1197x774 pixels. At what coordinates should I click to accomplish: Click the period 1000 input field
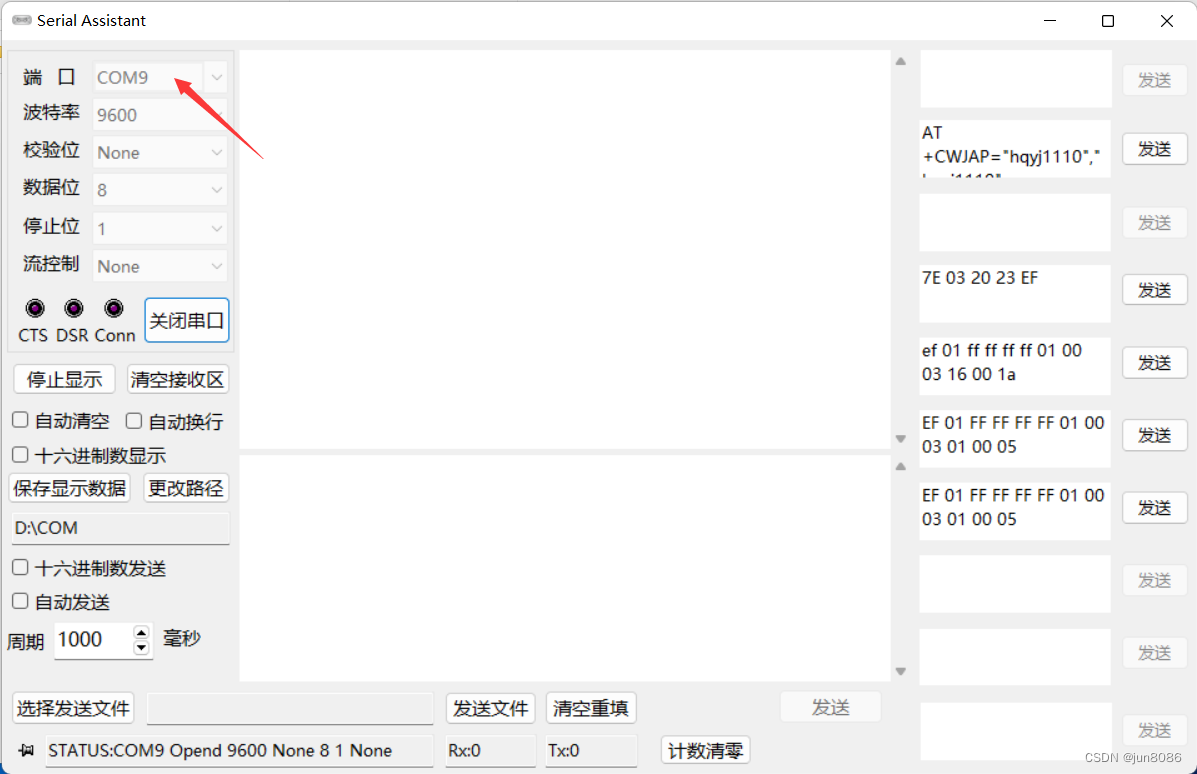(93, 640)
